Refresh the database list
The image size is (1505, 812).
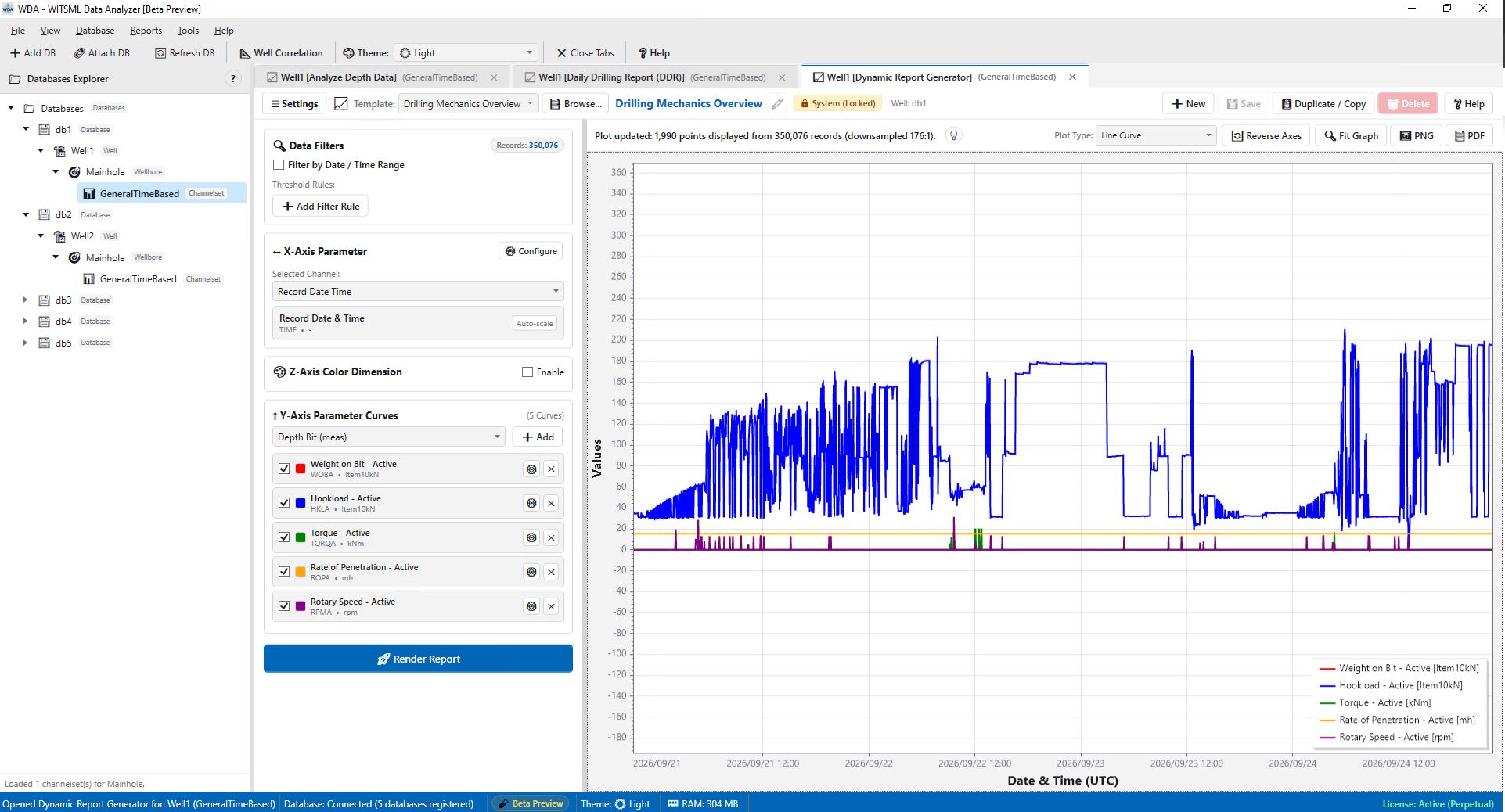[x=185, y=53]
